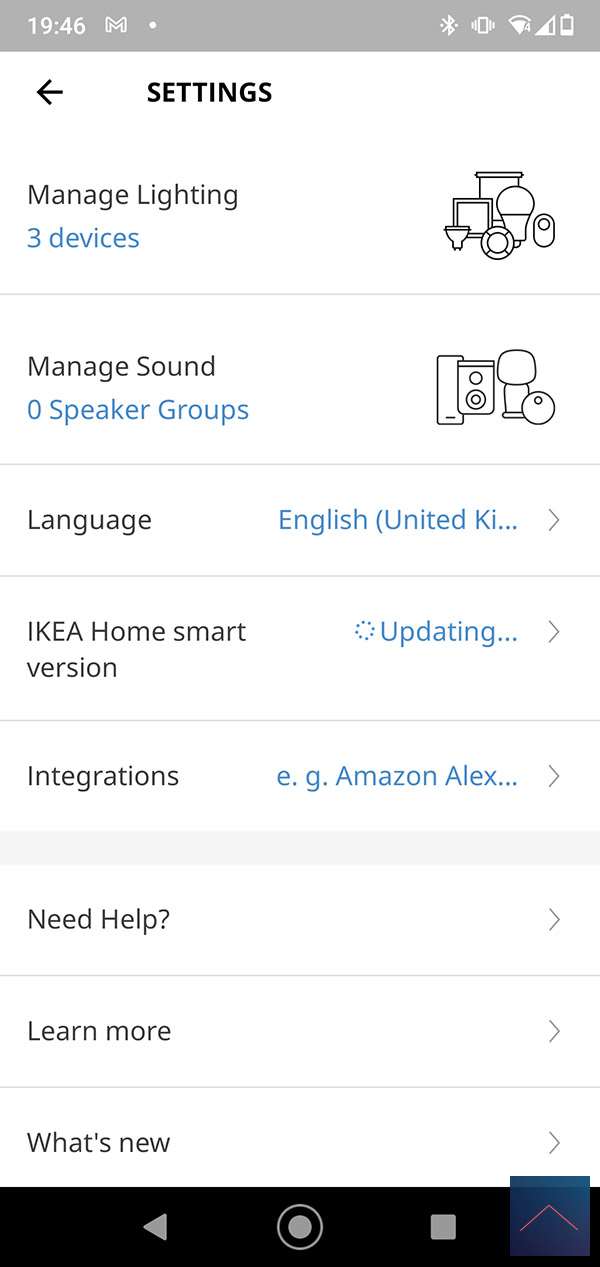Expand the Integrations chevron arrow
This screenshot has width=600, height=1267.
(554, 776)
